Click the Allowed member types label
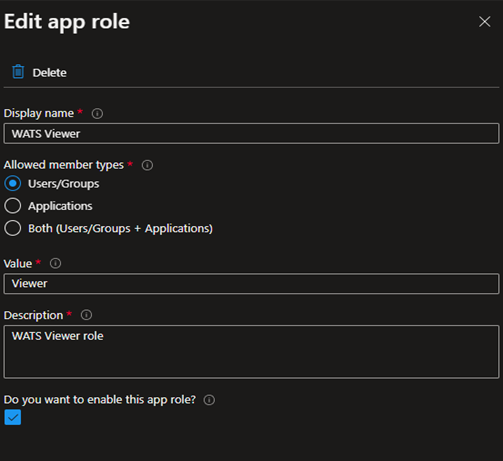 [x=64, y=165]
